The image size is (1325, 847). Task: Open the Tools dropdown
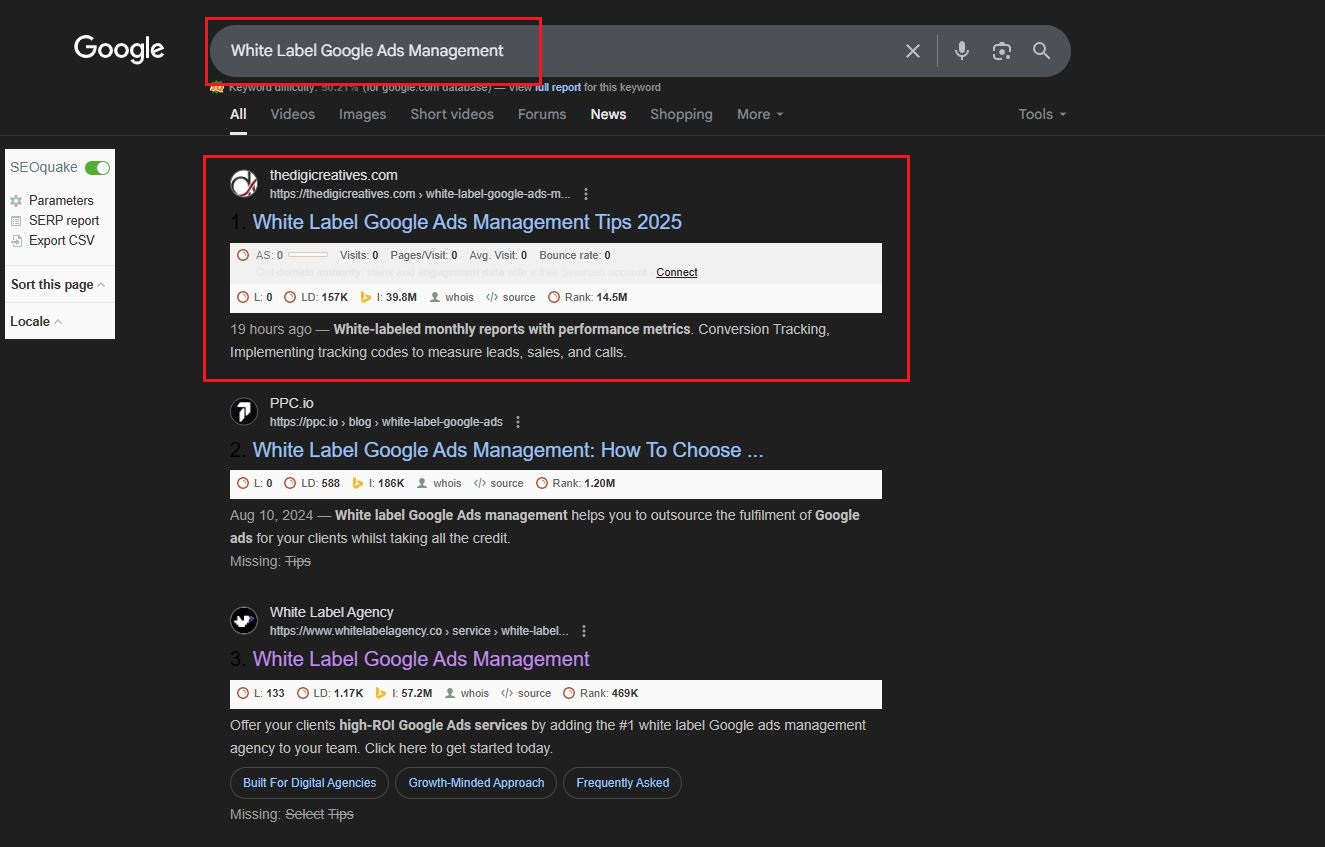click(x=1041, y=114)
